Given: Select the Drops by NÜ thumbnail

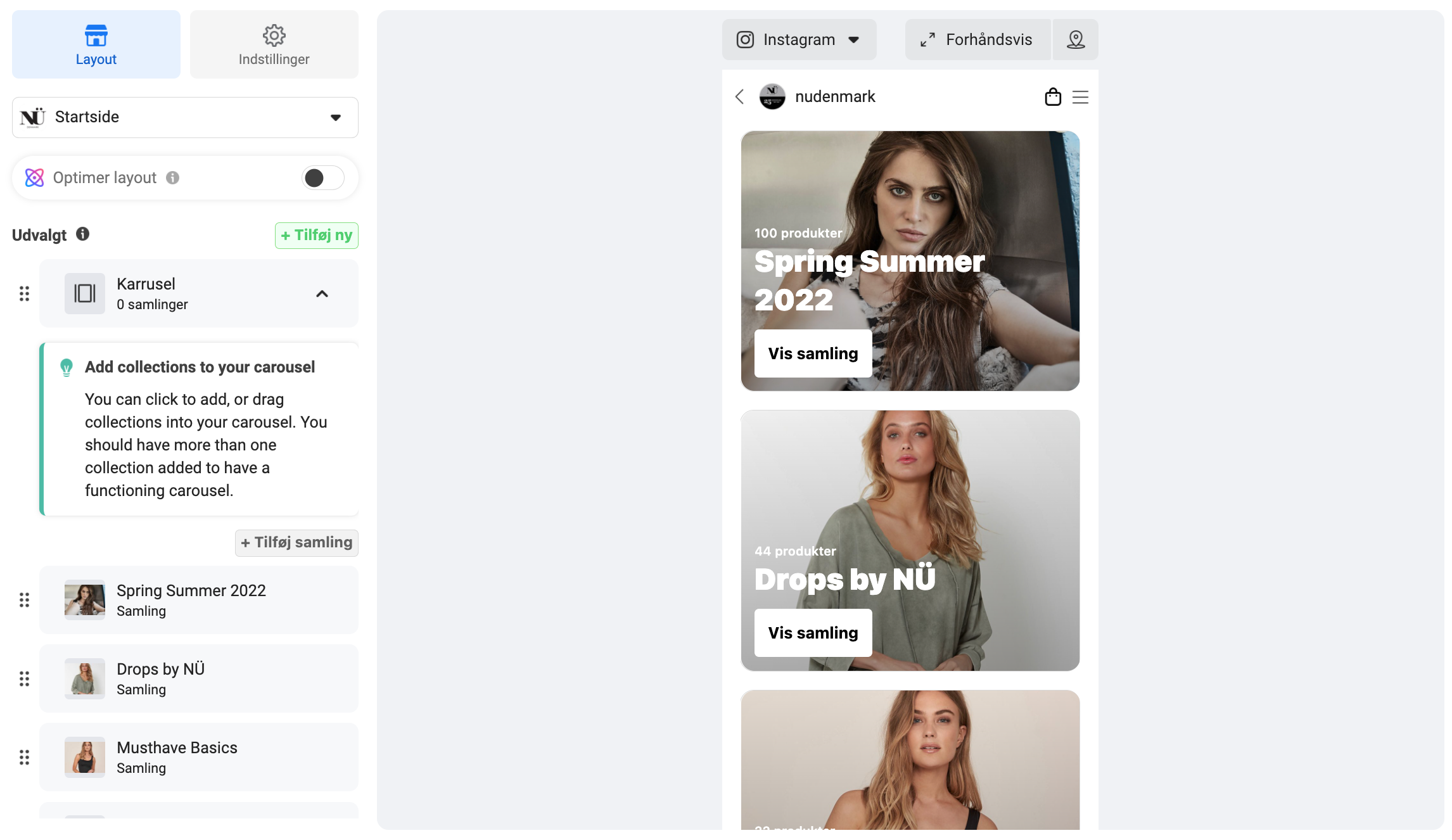Looking at the screenshot, I should [85, 678].
